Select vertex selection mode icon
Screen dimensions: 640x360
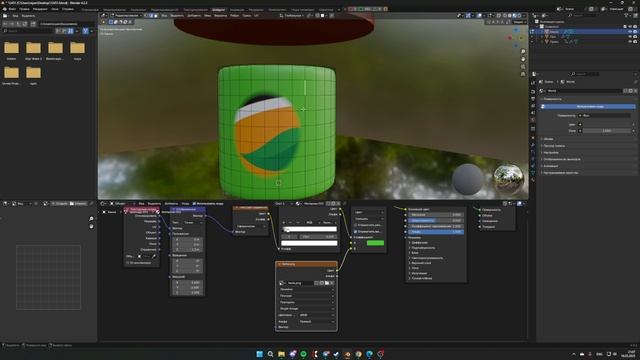(x=146, y=16)
